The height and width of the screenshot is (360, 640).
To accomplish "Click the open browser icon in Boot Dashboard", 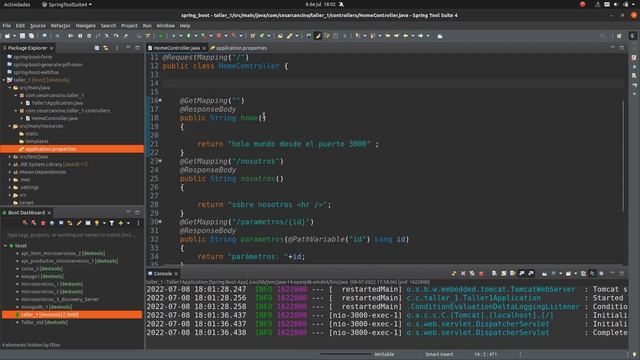I will pyautogui.click(x=52, y=223).
